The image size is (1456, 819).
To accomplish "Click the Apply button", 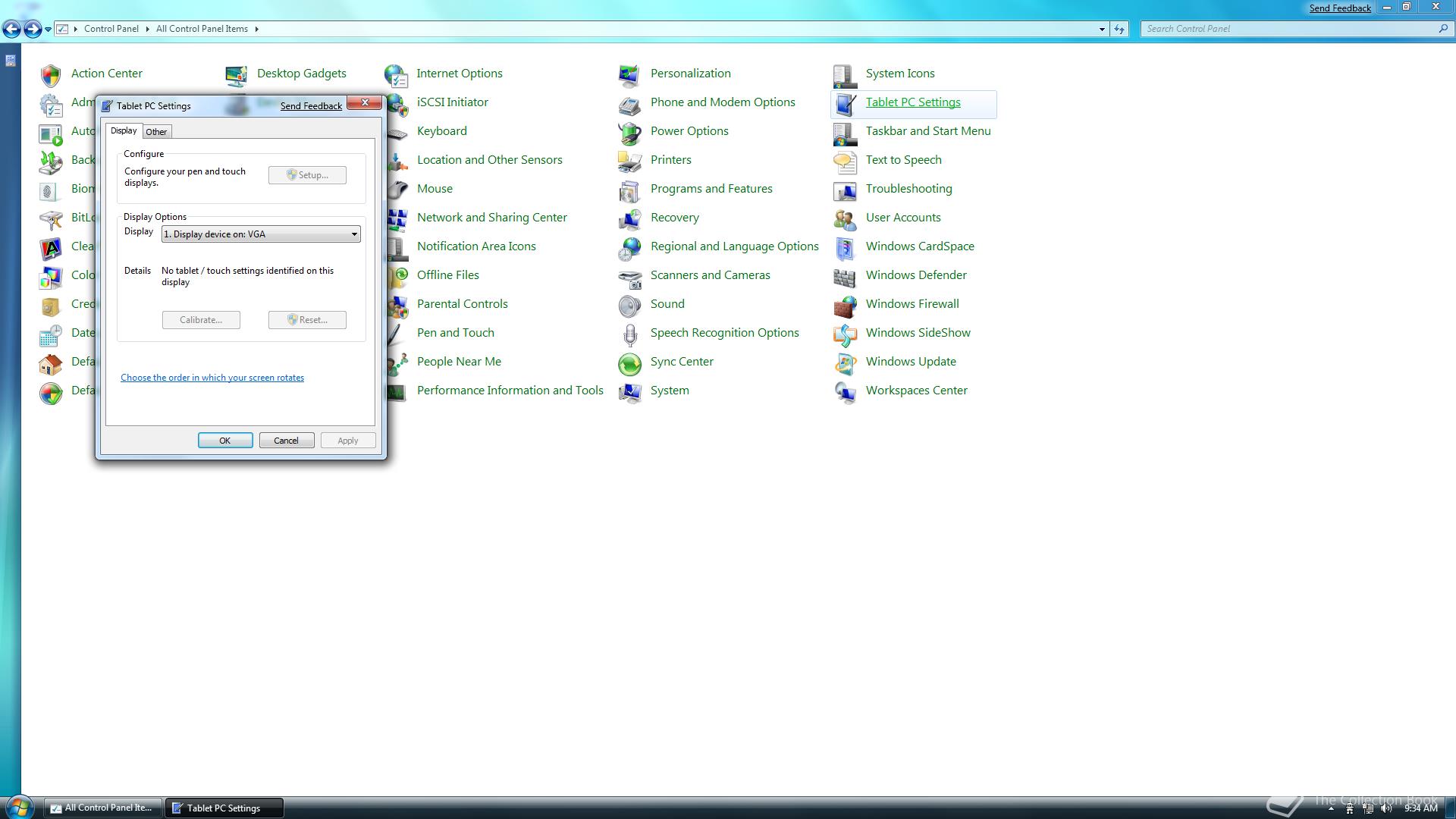I will point(348,441).
